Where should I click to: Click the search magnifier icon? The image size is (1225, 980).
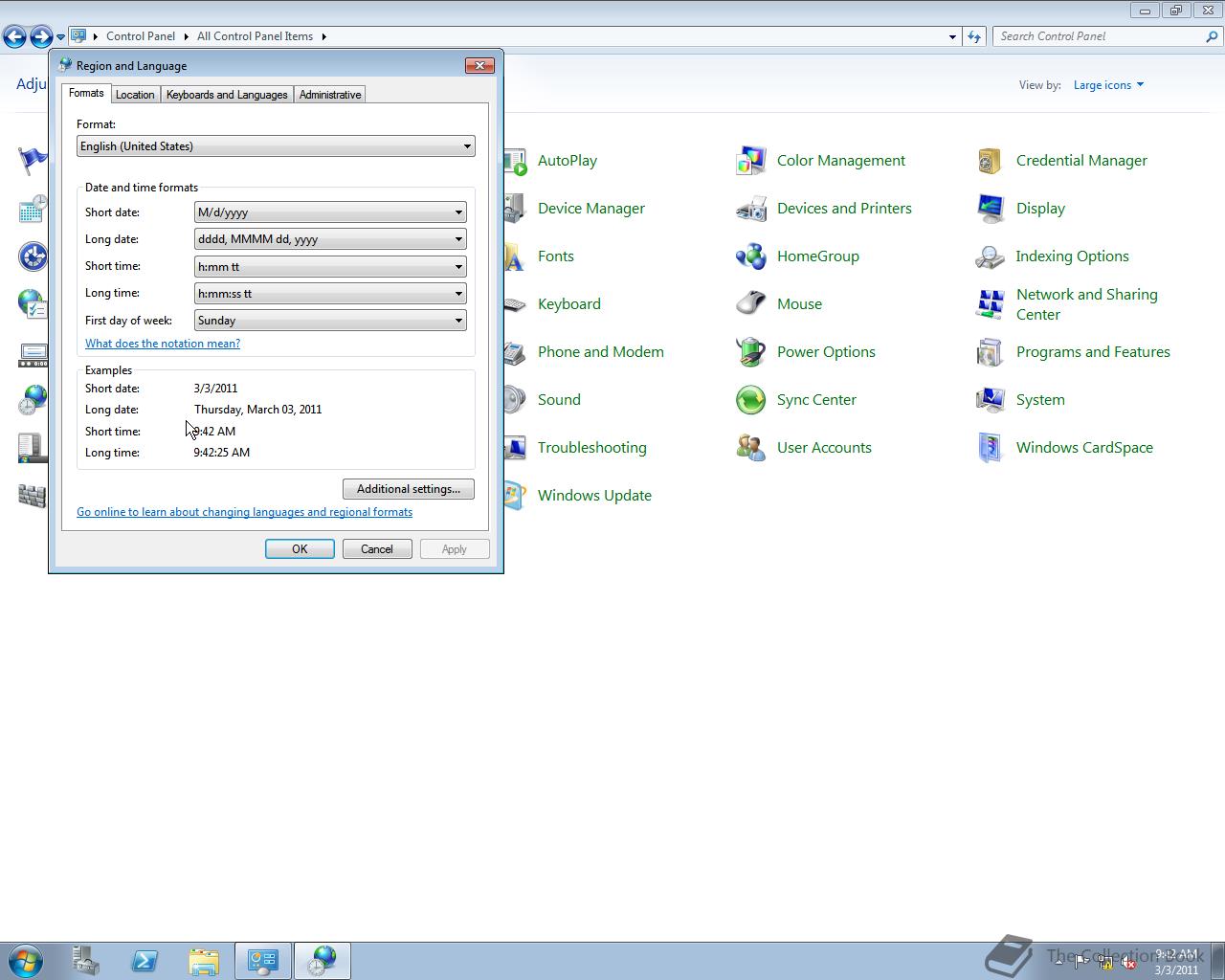click(1213, 36)
